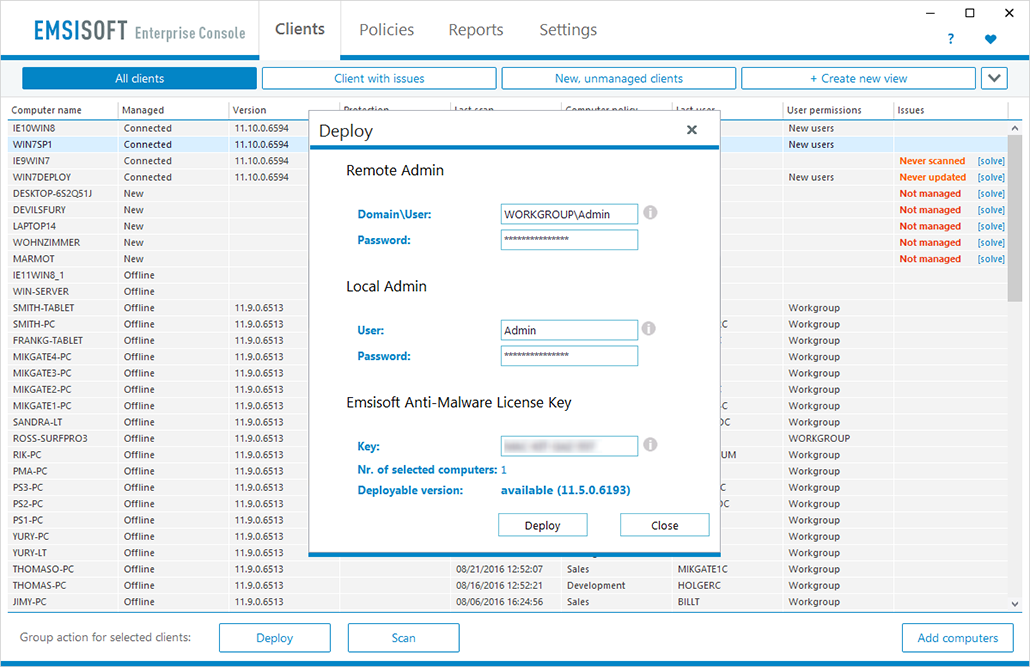Click scrollbar down arrow in client list
This screenshot has height=667, width=1030.
[1015, 603]
